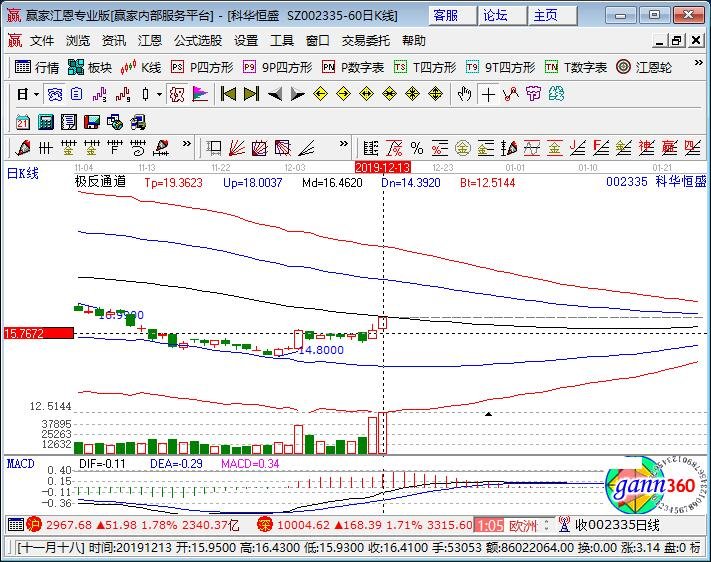The width and height of the screenshot is (711, 562).
Task: Open the 浏览 menu
Action: click(78, 41)
